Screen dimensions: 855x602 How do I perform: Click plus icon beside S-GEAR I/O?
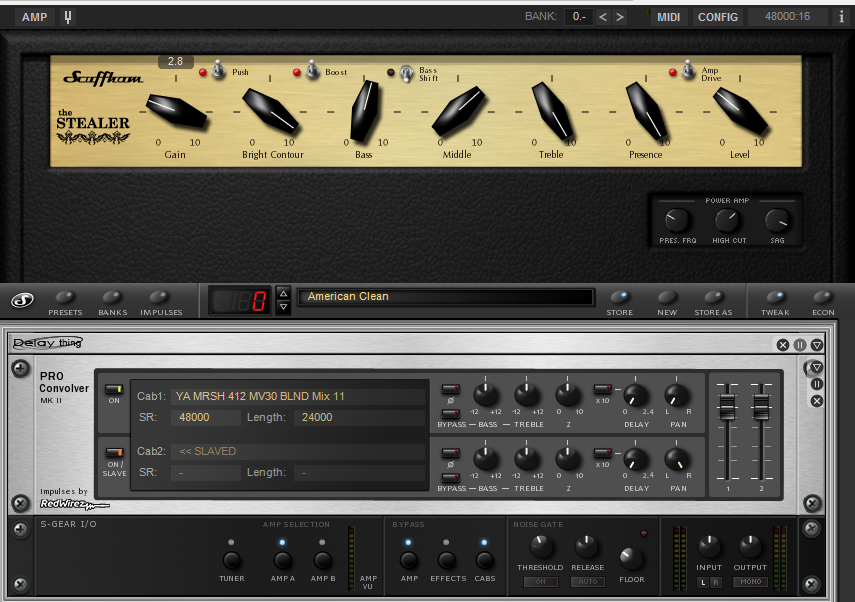tap(20, 529)
